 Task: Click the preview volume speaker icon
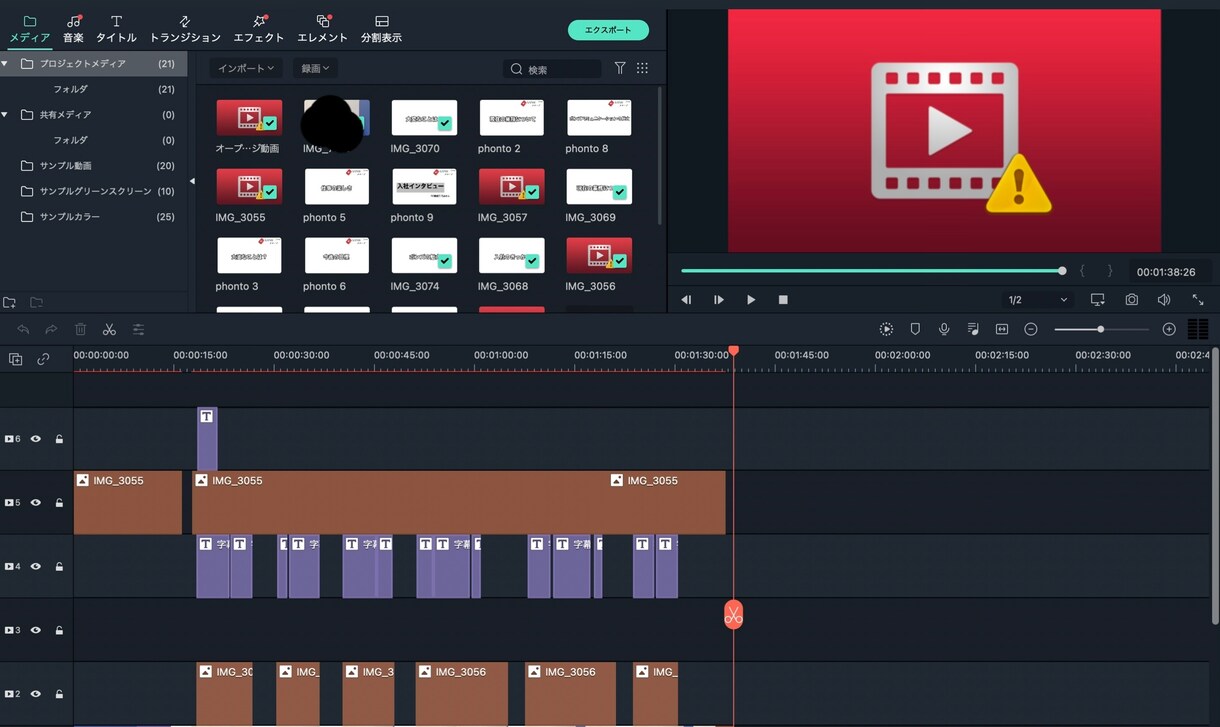click(x=1164, y=299)
